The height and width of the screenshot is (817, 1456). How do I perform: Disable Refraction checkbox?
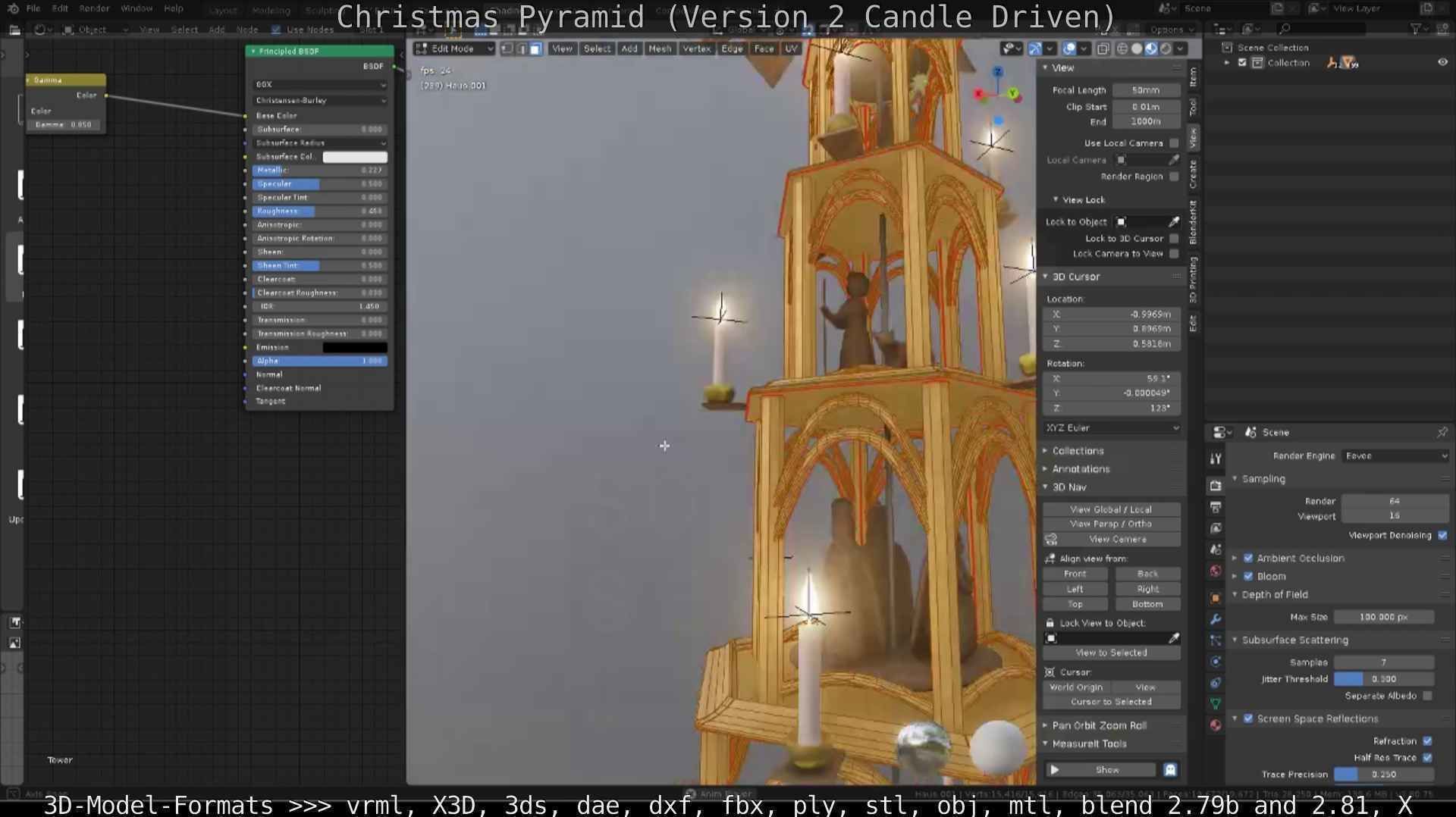pos(1428,741)
